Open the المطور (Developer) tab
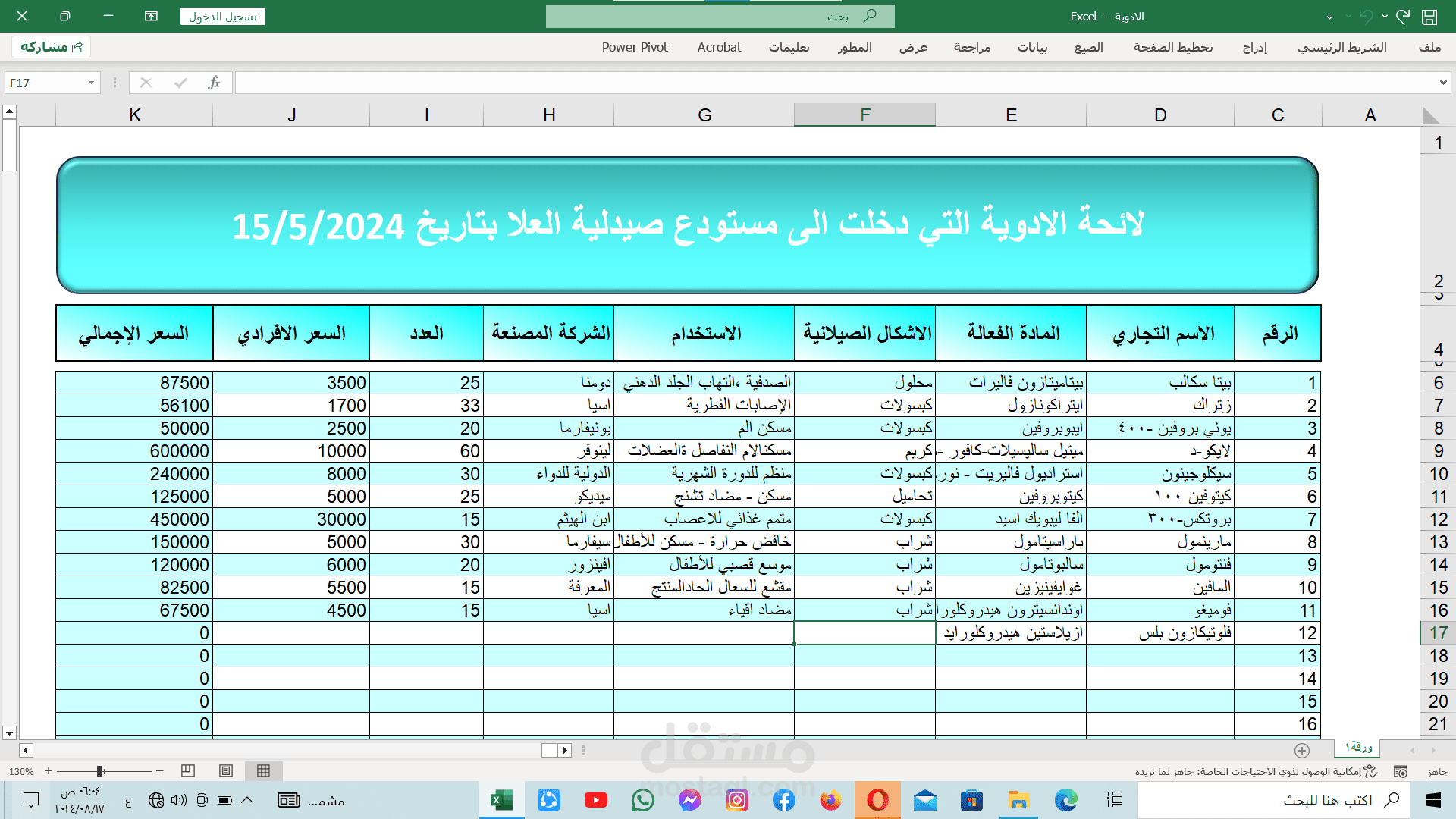The width and height of the screenshot is (1456, 819). (x=855, y=47)
